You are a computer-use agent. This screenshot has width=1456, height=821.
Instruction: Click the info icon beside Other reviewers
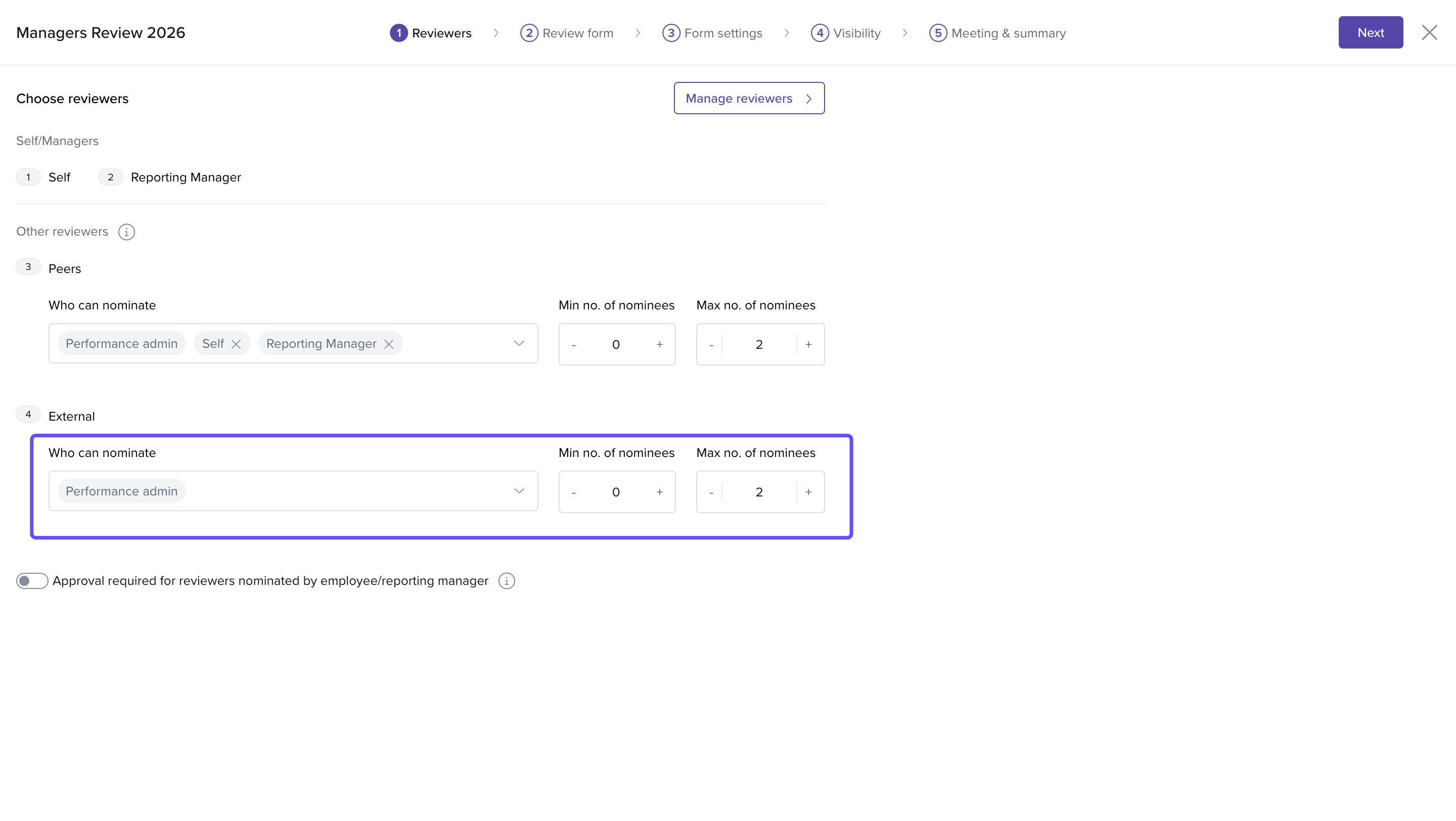[x=126, y=232]
